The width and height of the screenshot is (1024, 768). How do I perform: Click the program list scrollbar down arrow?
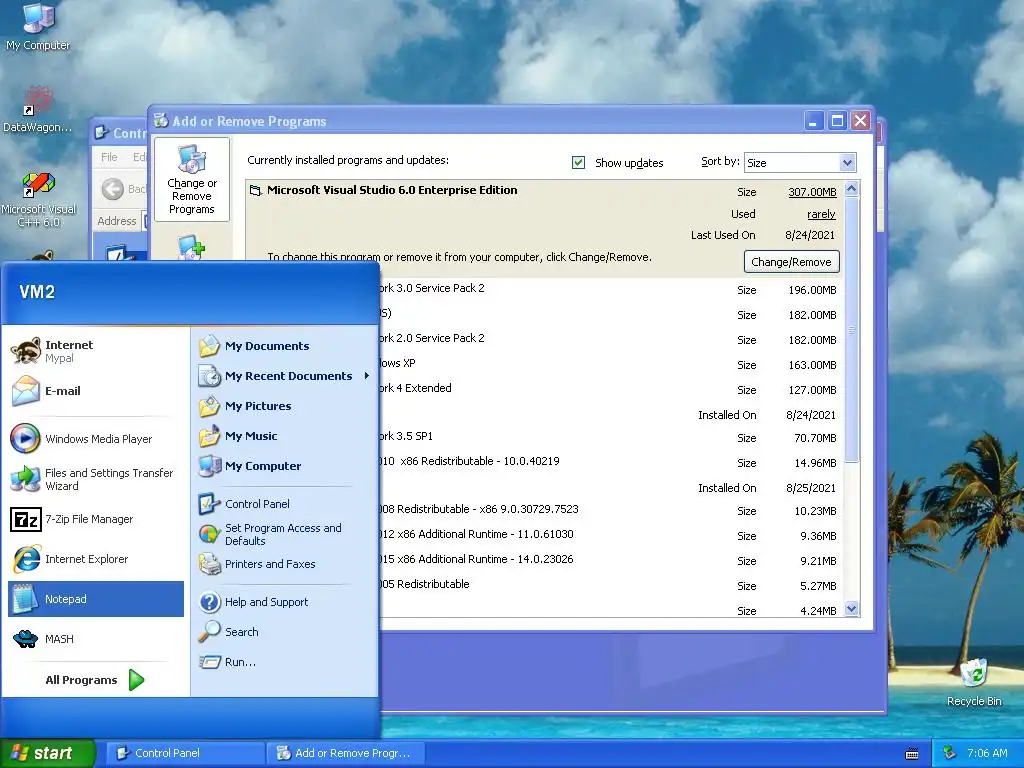coord(851,609)
